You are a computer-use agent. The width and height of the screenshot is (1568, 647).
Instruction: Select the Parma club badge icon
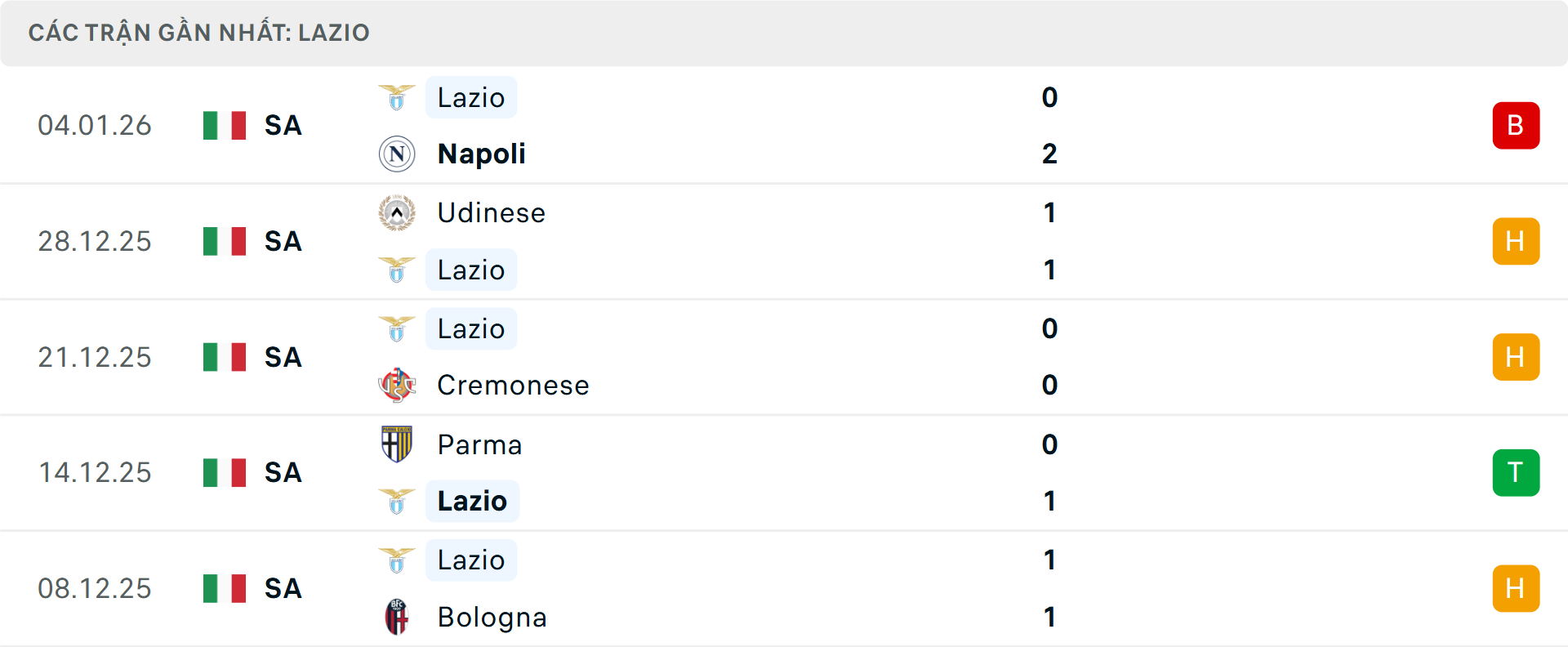[x=396, y=445]
